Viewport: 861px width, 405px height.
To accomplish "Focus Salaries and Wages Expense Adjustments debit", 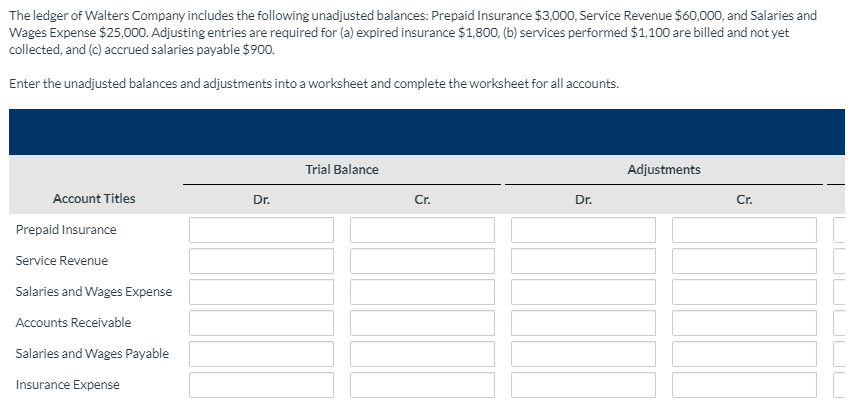I will (x=583, y=292).
